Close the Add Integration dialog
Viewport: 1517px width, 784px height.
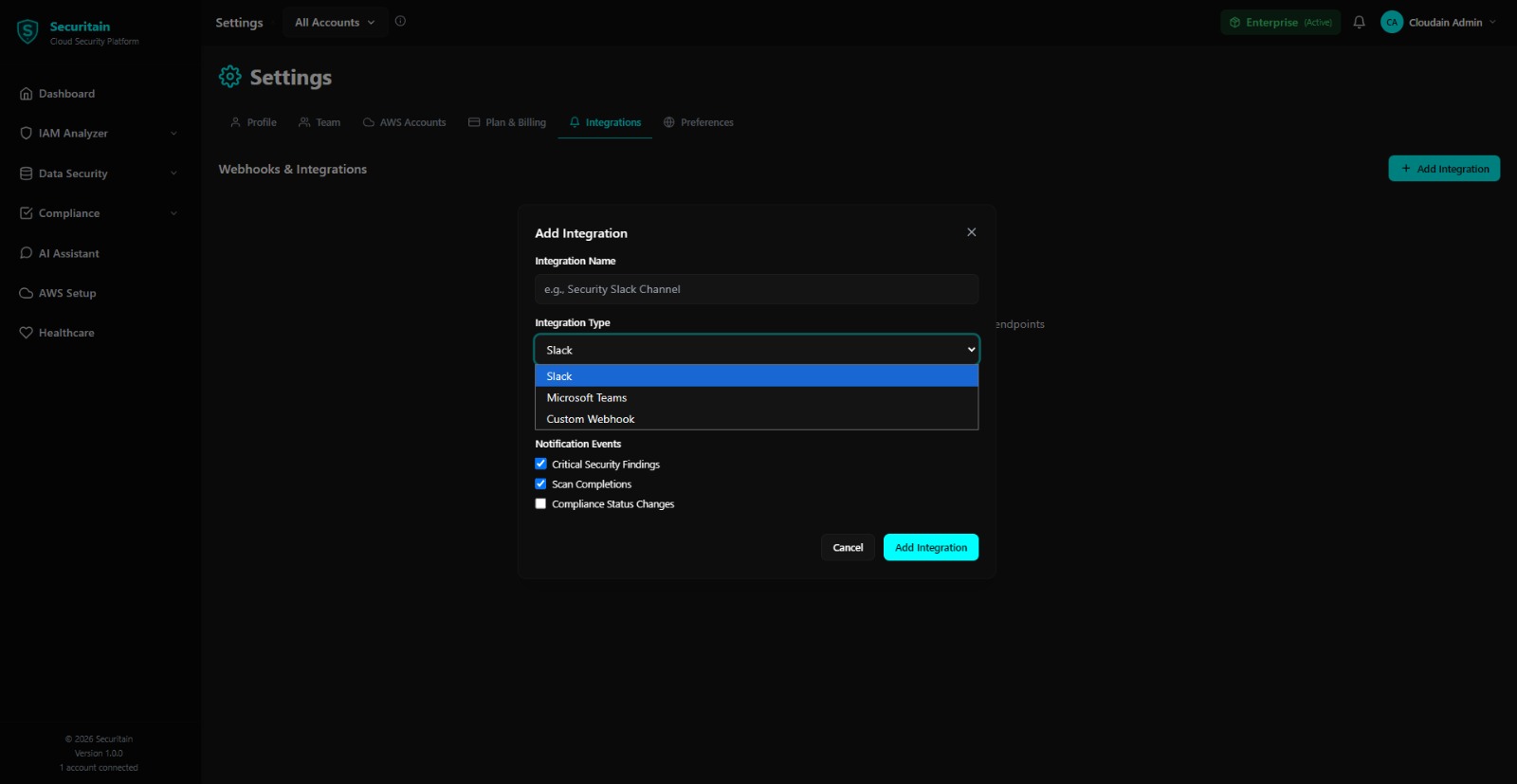(971, 232)
